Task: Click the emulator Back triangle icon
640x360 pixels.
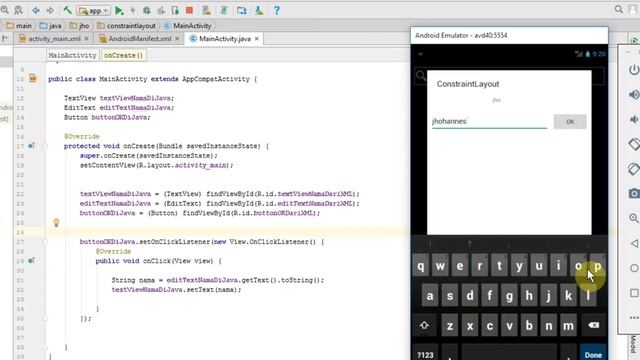Action: coord(634,243)
